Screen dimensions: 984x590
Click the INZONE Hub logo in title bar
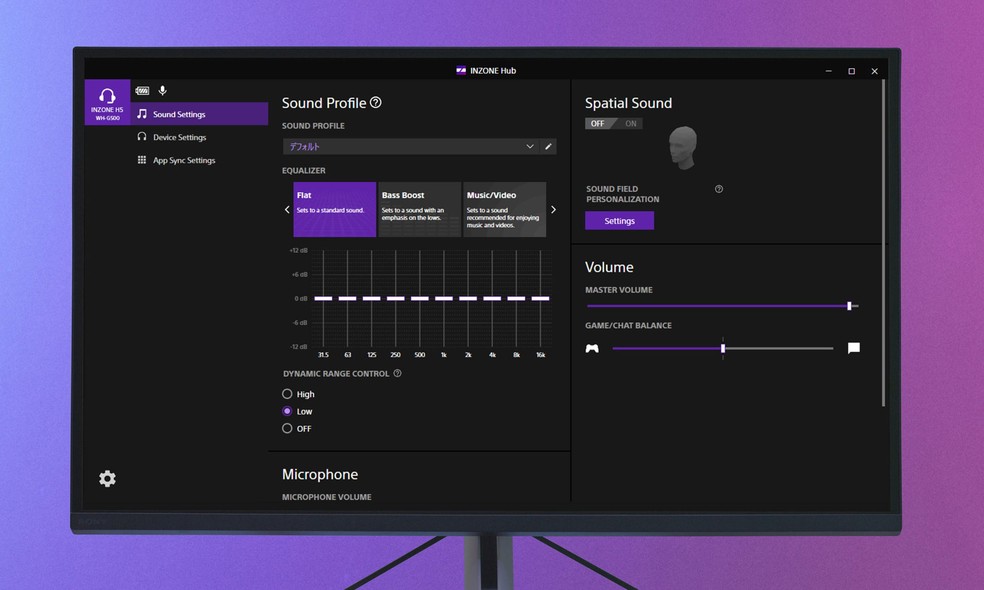(461, 70)
